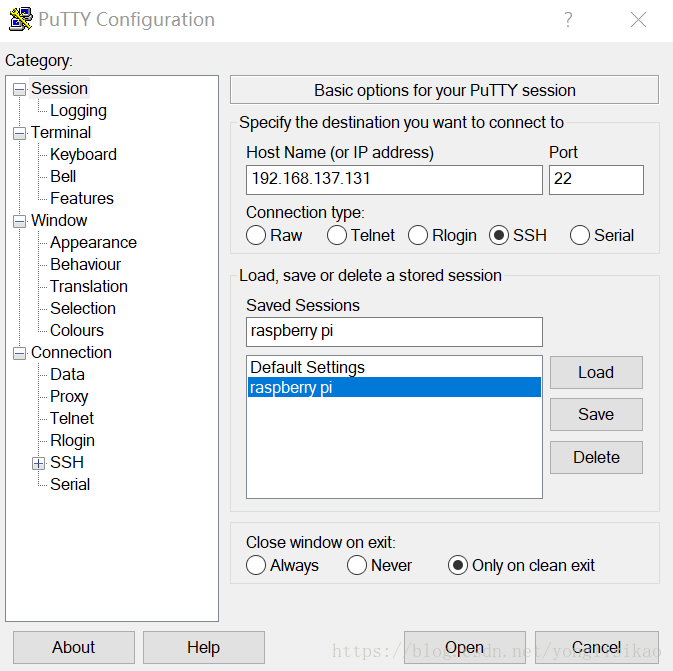Select the Telnet connection type radio button
Viewport: 673px width, 671px height.
tap(336, 235)
